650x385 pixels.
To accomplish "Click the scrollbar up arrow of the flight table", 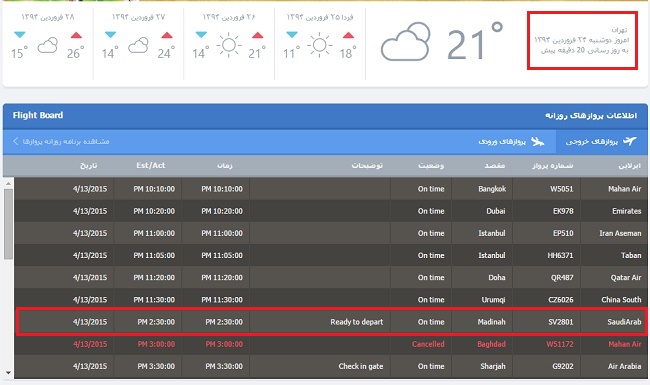I will pyautogui.click(x=8, y=183).
